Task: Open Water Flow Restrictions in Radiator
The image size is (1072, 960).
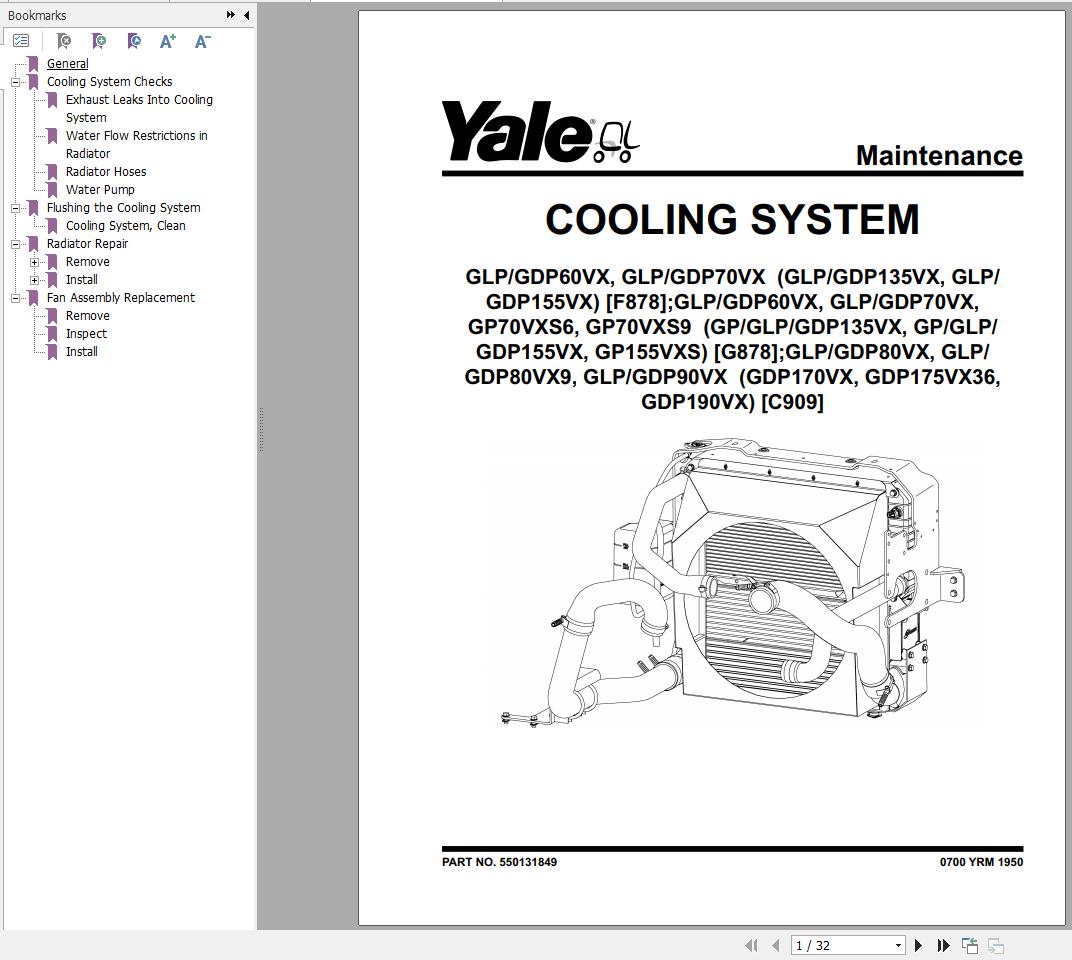Action: [x=136, y=144]
